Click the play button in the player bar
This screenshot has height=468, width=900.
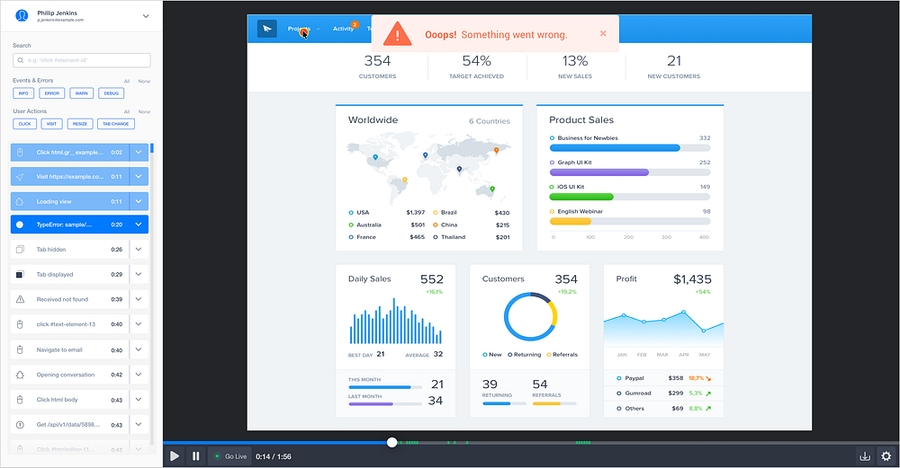point(174,456)
